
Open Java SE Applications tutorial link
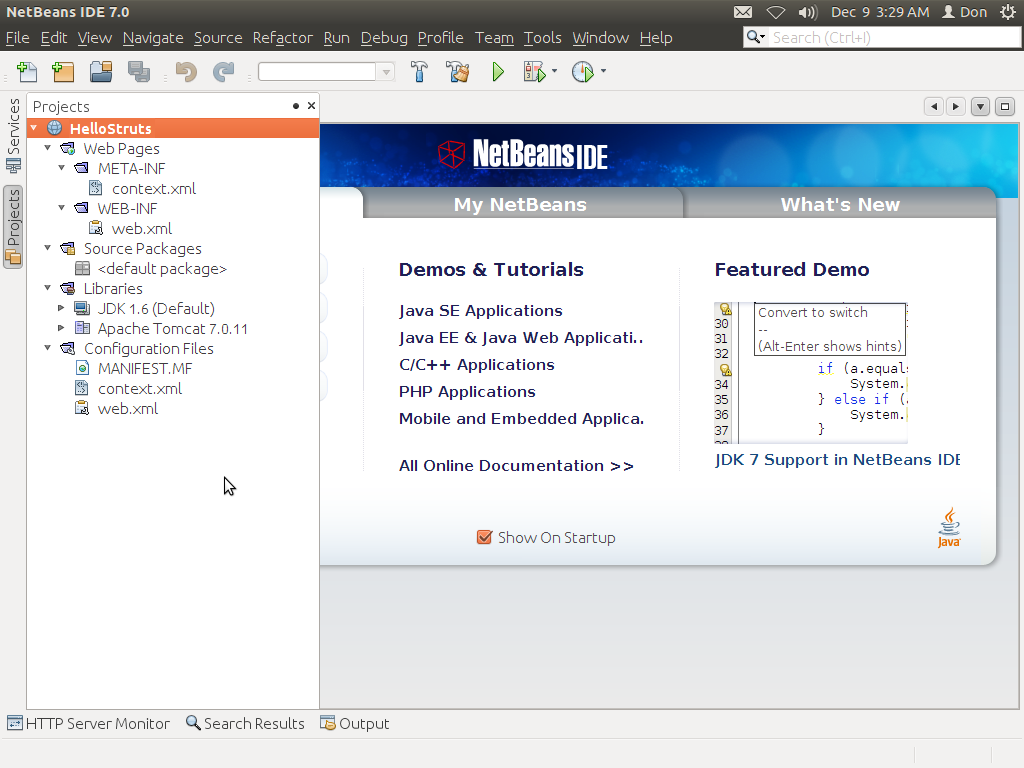tap(481, 311)
